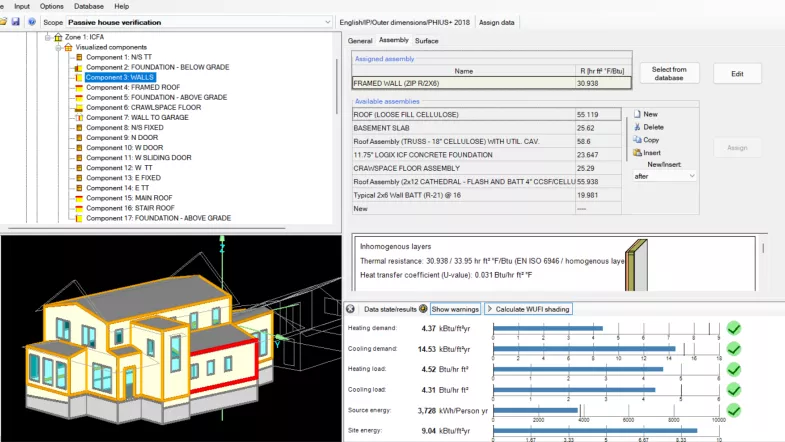
Task: Close results panel with the X icon
Action: (x=351, y=309)
